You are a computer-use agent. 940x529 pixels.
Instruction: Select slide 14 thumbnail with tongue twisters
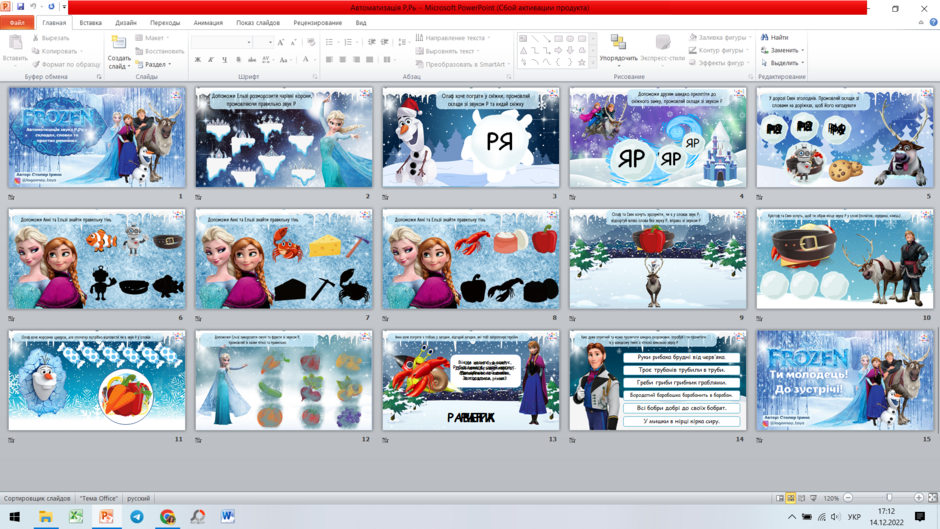pos(658,380)
